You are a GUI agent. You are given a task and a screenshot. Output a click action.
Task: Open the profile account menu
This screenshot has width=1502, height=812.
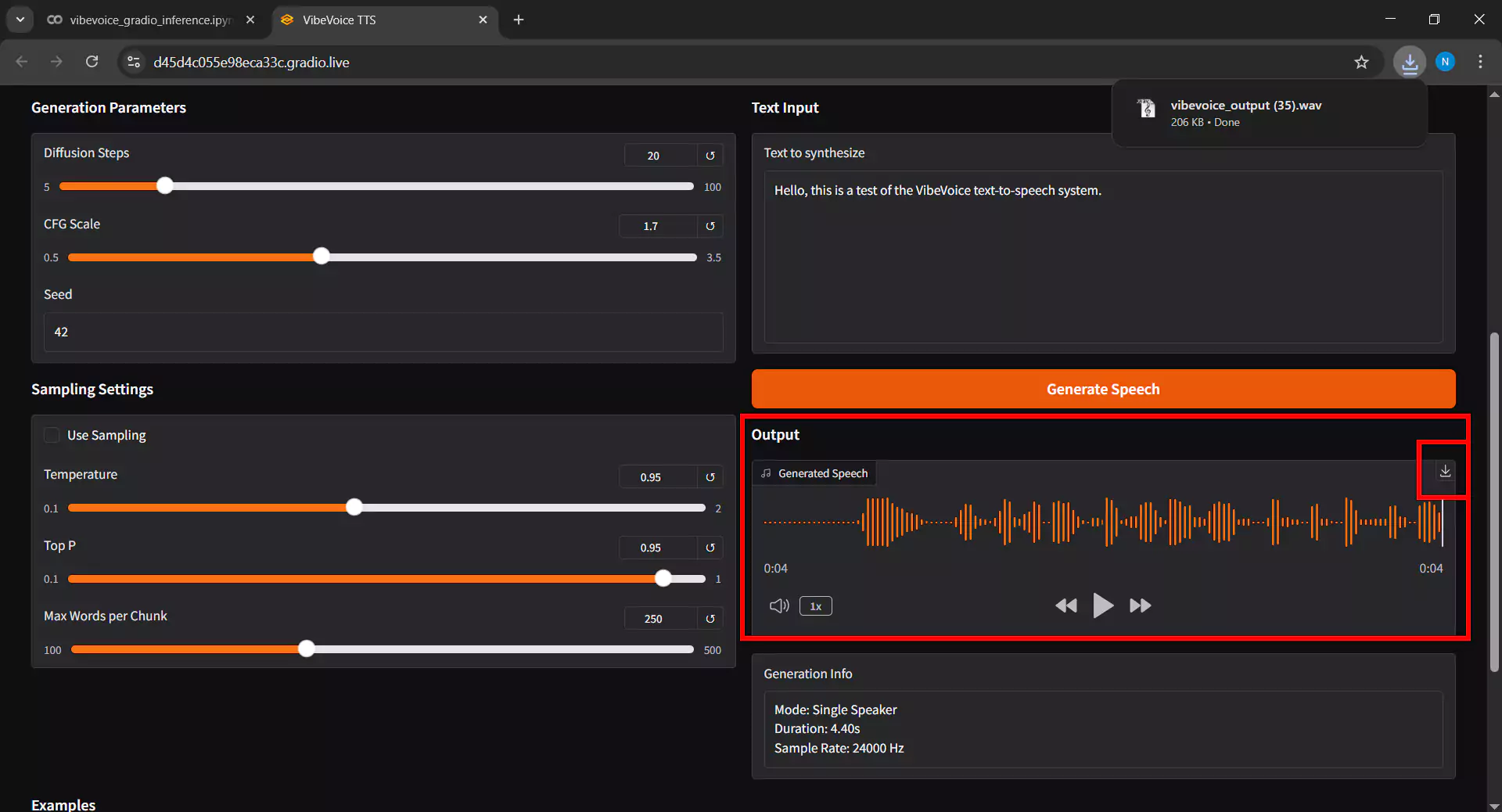[x=1445, y=62]
